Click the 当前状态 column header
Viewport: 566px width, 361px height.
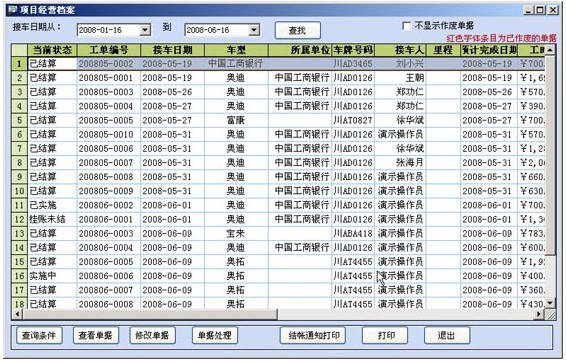pos(52,50)
